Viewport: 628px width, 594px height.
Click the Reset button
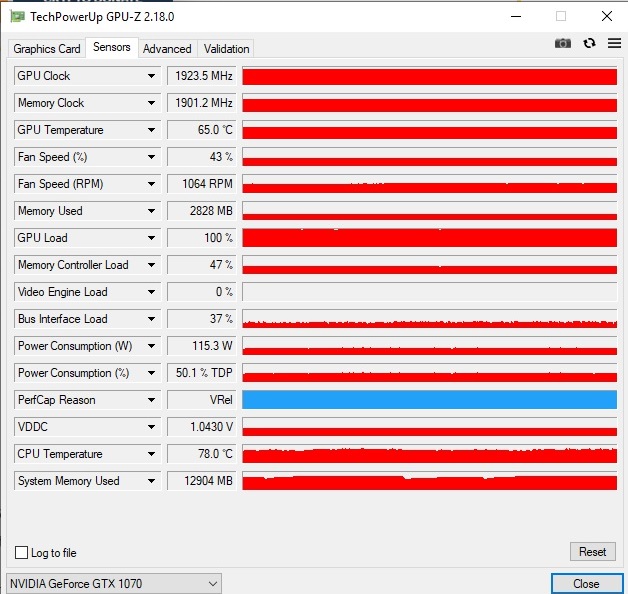tap(592, 552)
